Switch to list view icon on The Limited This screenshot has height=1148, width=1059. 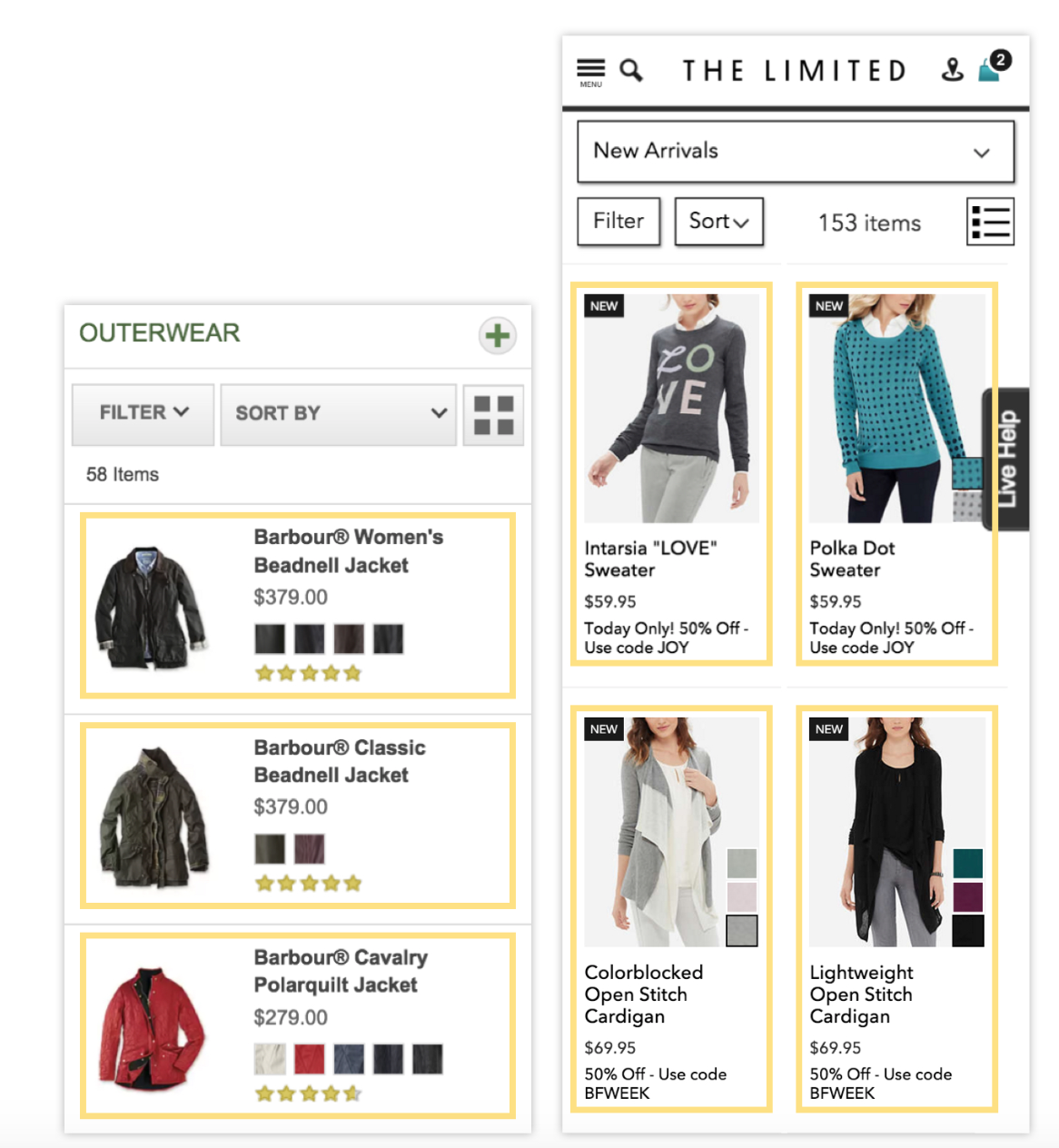990,222
